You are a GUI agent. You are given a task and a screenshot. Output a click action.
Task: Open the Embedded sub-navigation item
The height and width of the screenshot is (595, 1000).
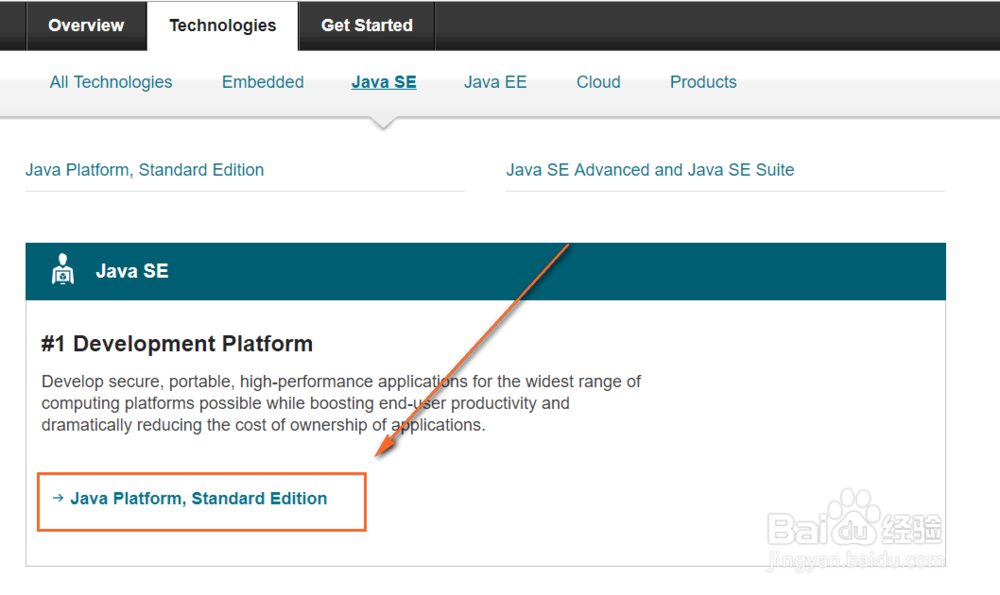pyautogui.click(x=263, y=82)
